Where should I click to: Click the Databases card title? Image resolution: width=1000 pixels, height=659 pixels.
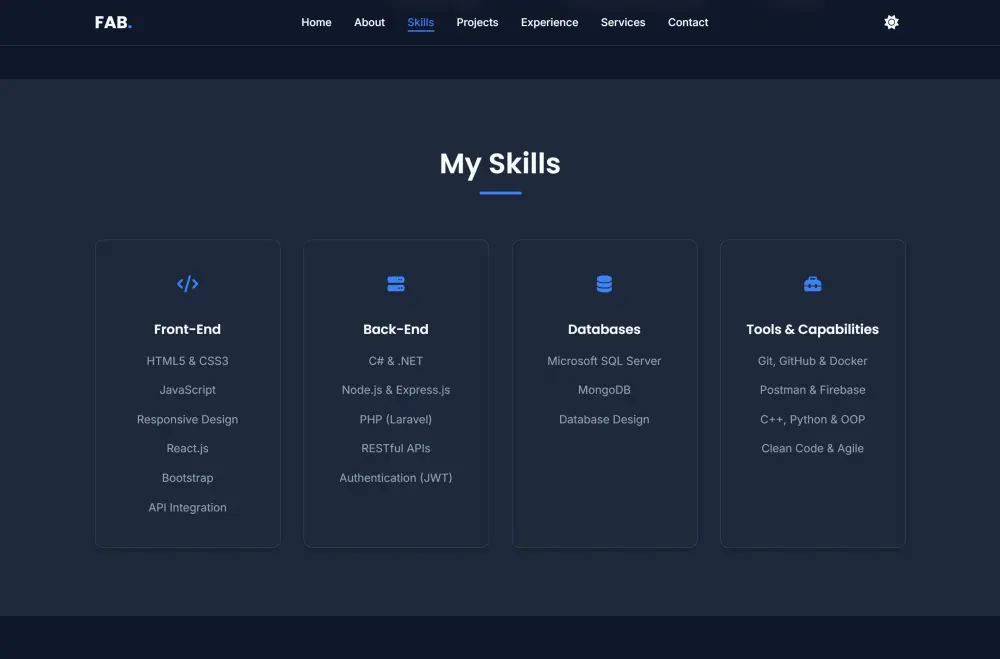click(604, 329)
